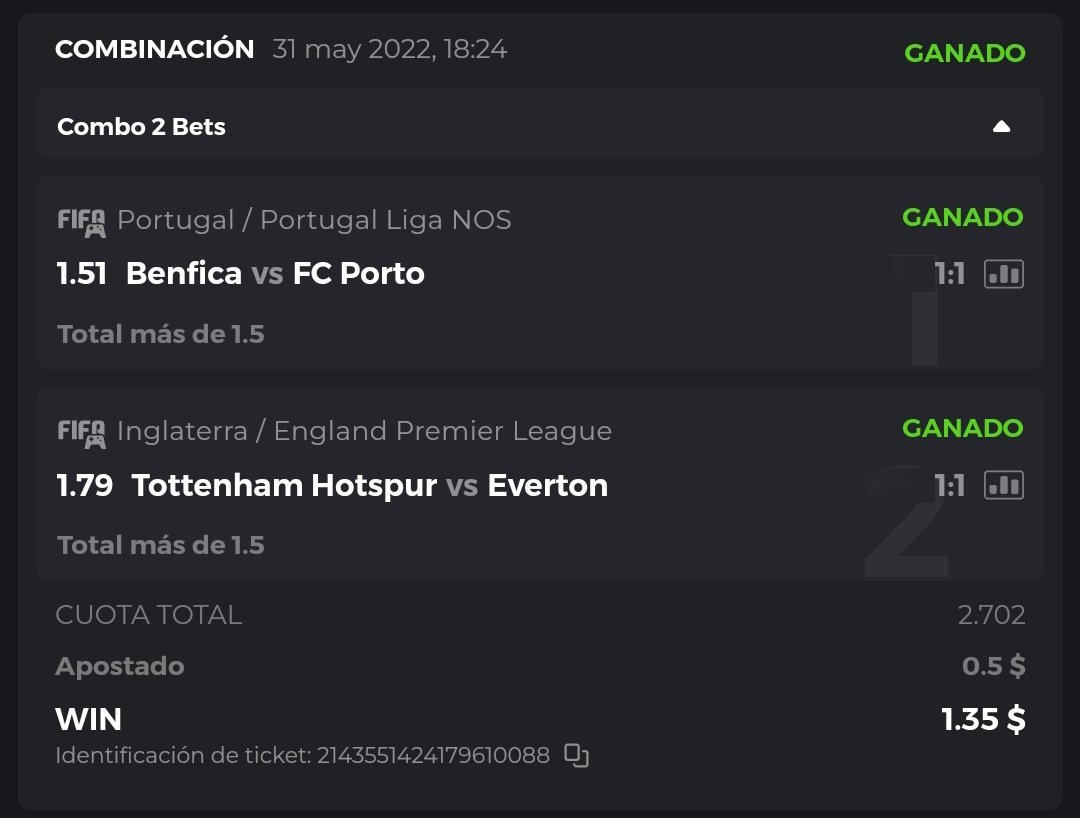
Task: Click the top GANADO status of the combination
Action: (964, 53)
